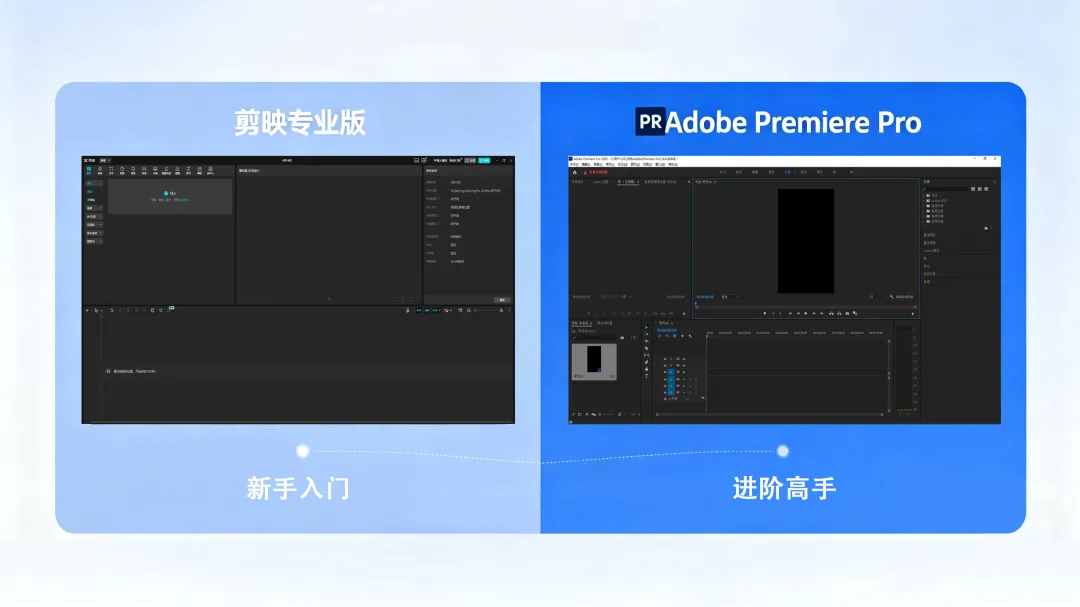
Task: Click the Mark In bracket in program monitor
Action: point(773,313)
